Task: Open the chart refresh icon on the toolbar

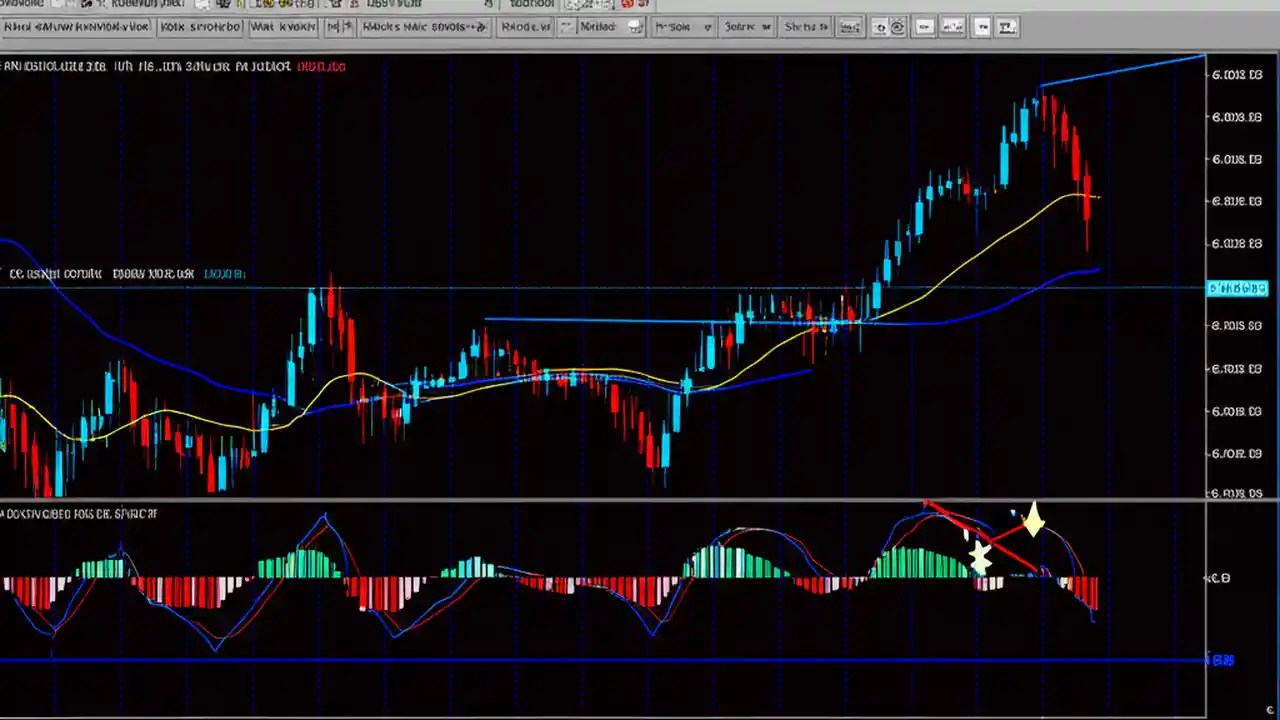Action: [849, 27]
